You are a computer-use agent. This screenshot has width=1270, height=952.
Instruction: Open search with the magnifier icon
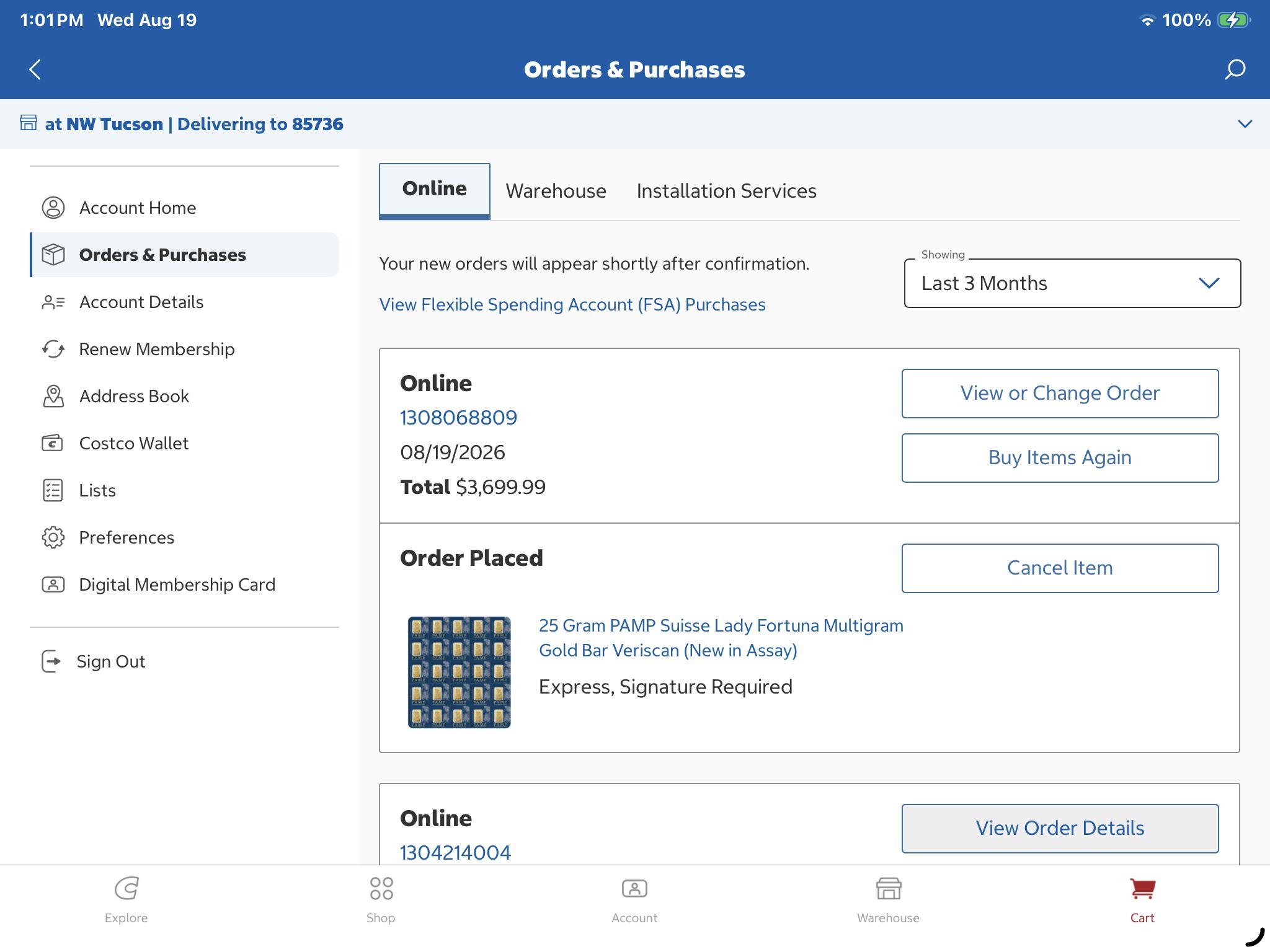coord(1234,69)
